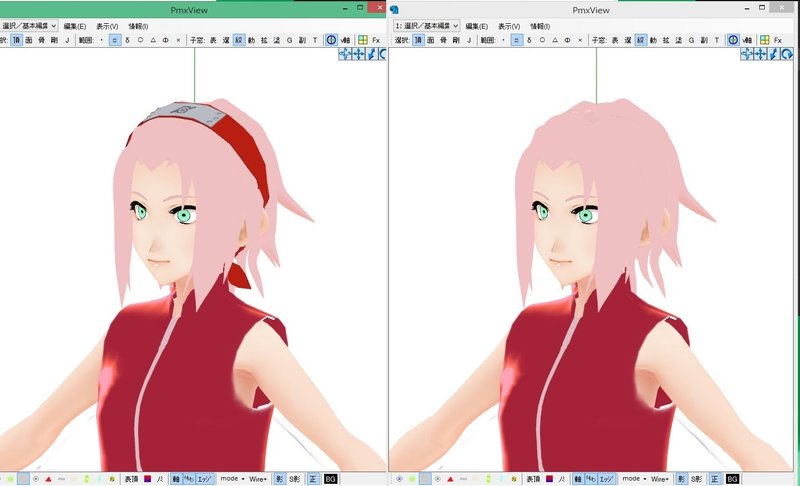Toggle circular gizmo icon in left toolbar
The image size is (800, 486).
[331, 40]
